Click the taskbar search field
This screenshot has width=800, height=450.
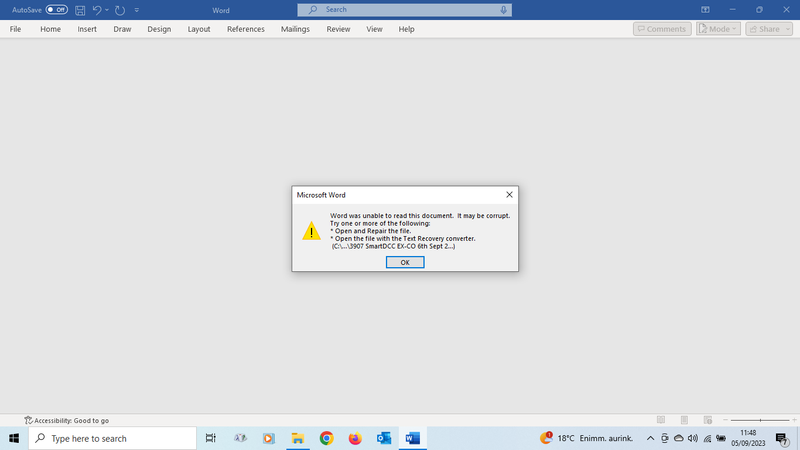tap(112, 438)
